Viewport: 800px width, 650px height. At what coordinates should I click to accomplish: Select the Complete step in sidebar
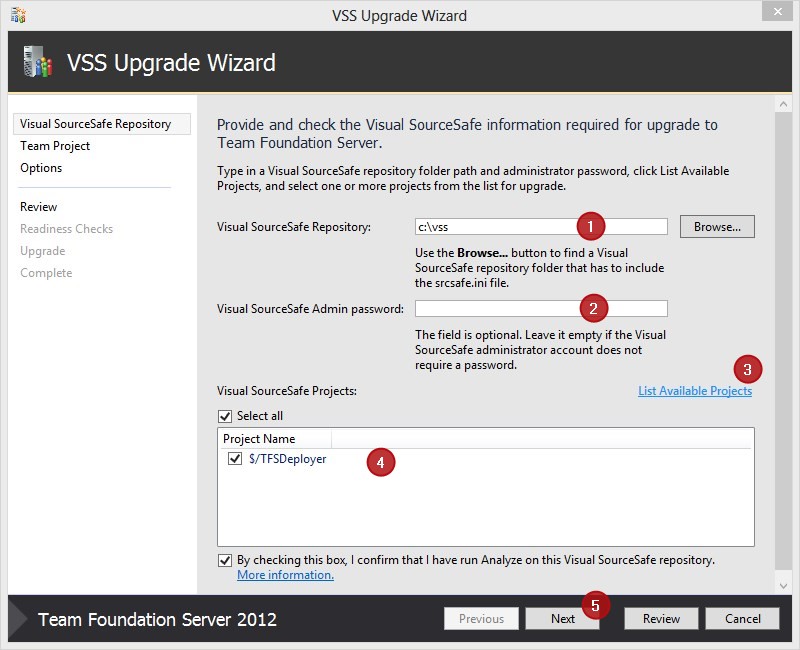[46, 272]
